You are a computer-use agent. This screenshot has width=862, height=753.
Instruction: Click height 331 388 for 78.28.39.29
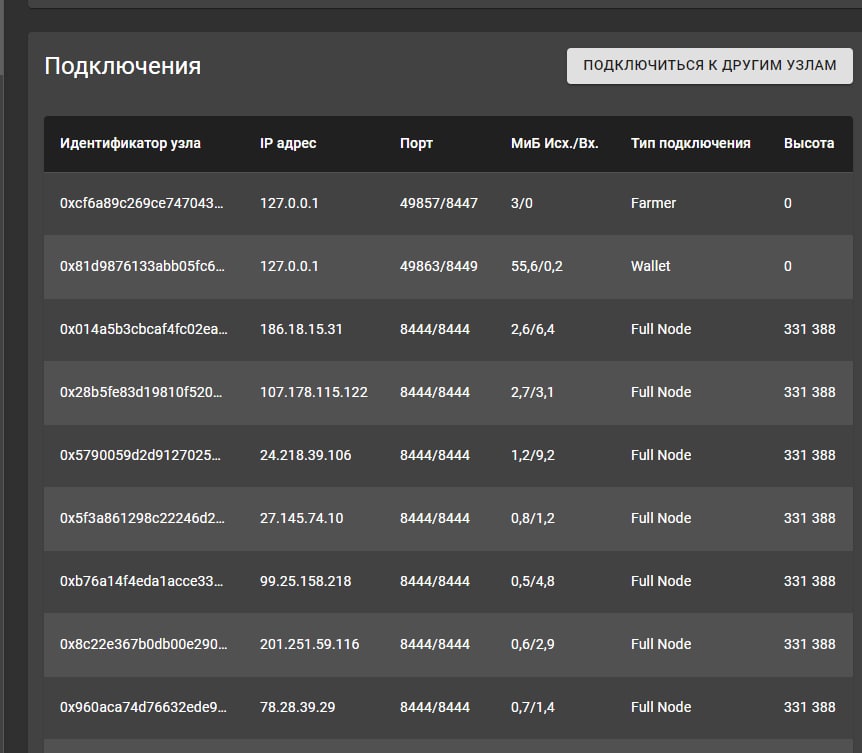809,707
